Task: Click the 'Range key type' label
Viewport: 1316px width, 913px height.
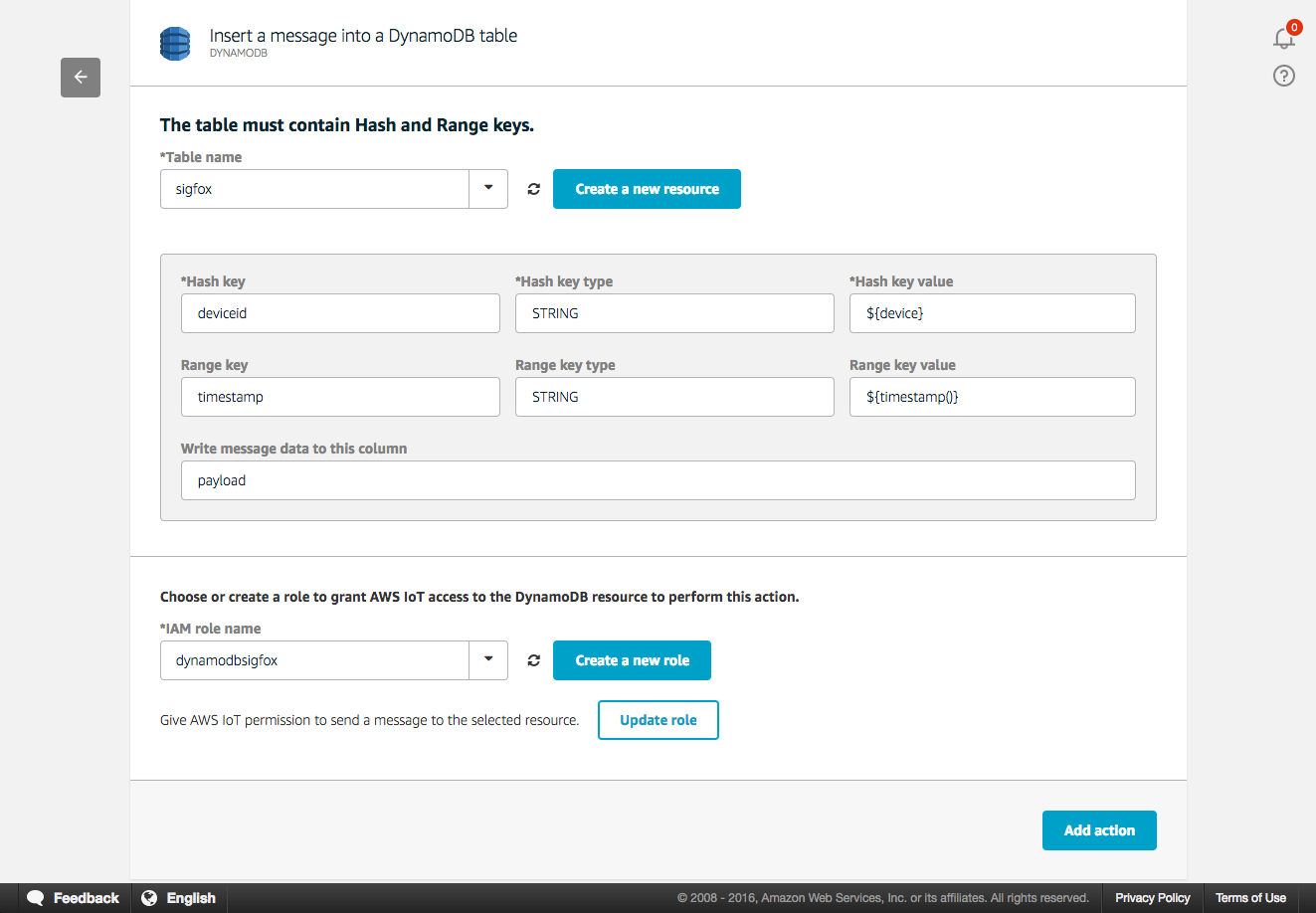Action: click(565, 365)
